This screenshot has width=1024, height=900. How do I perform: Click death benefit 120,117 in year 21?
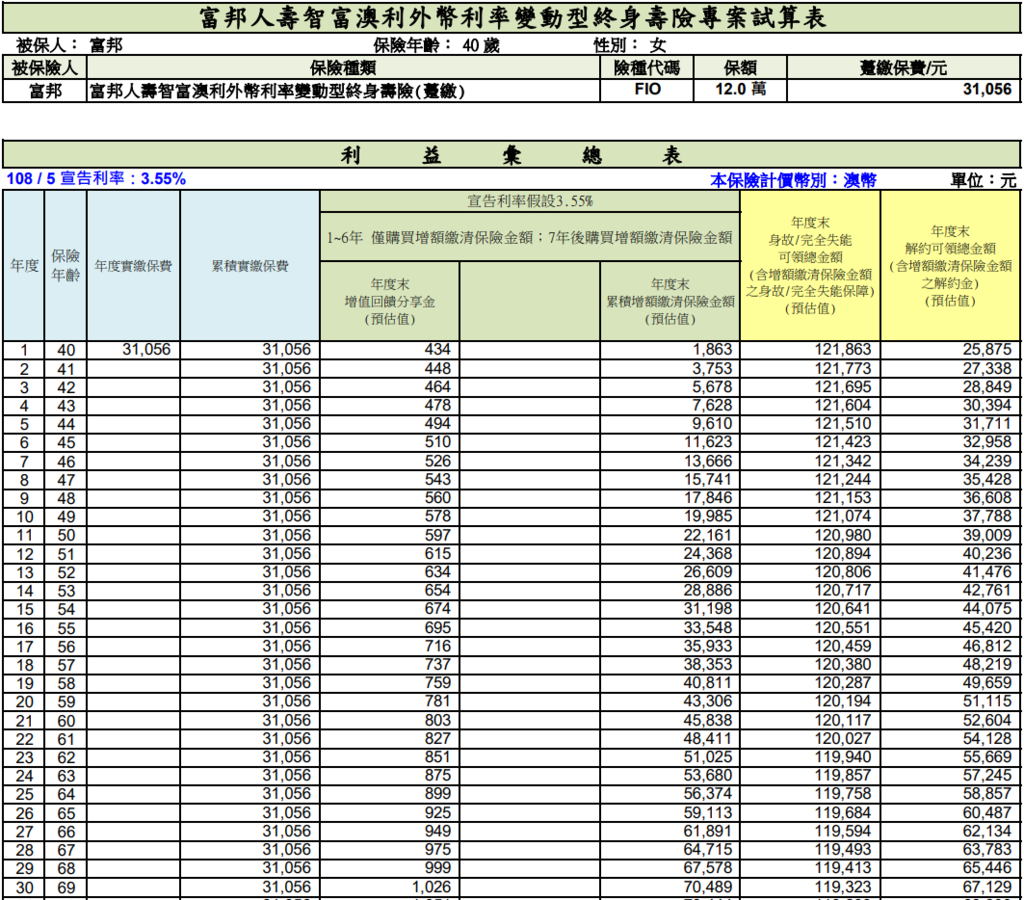click(843, 720)
